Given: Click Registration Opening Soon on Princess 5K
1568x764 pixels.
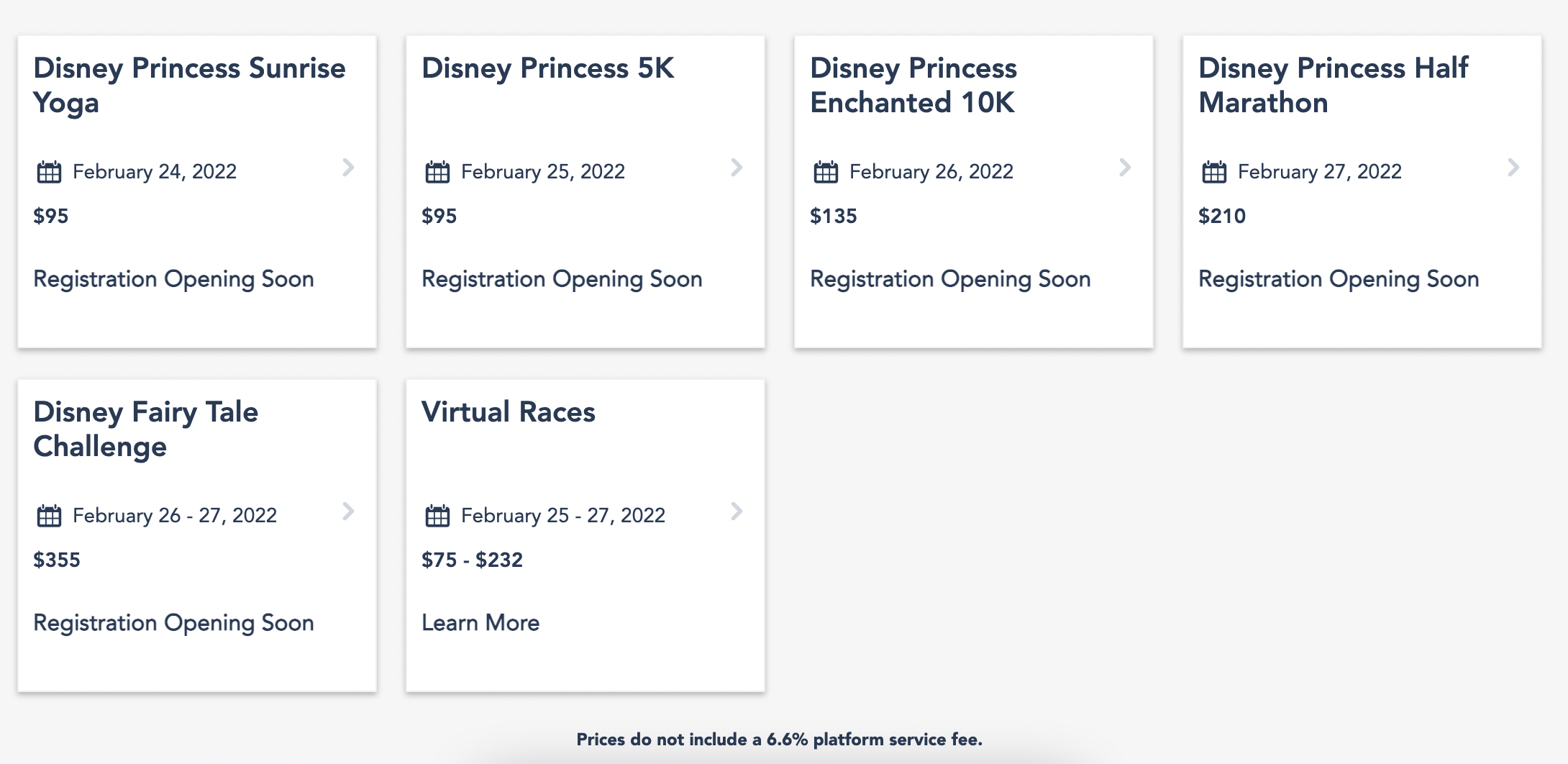Looking at the screenshot, I should click(562, 279).
